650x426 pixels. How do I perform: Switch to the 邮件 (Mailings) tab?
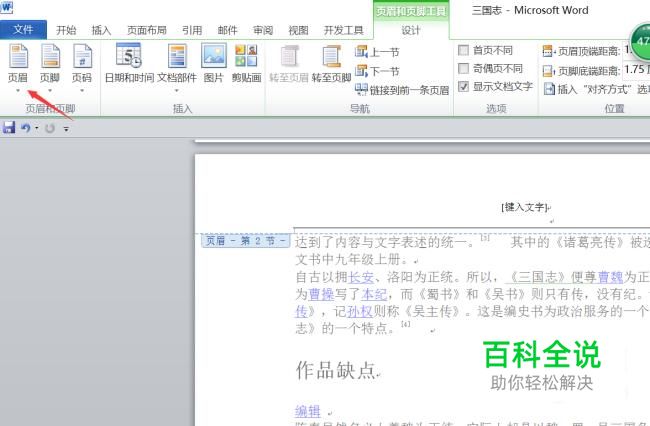click(228, 30)
